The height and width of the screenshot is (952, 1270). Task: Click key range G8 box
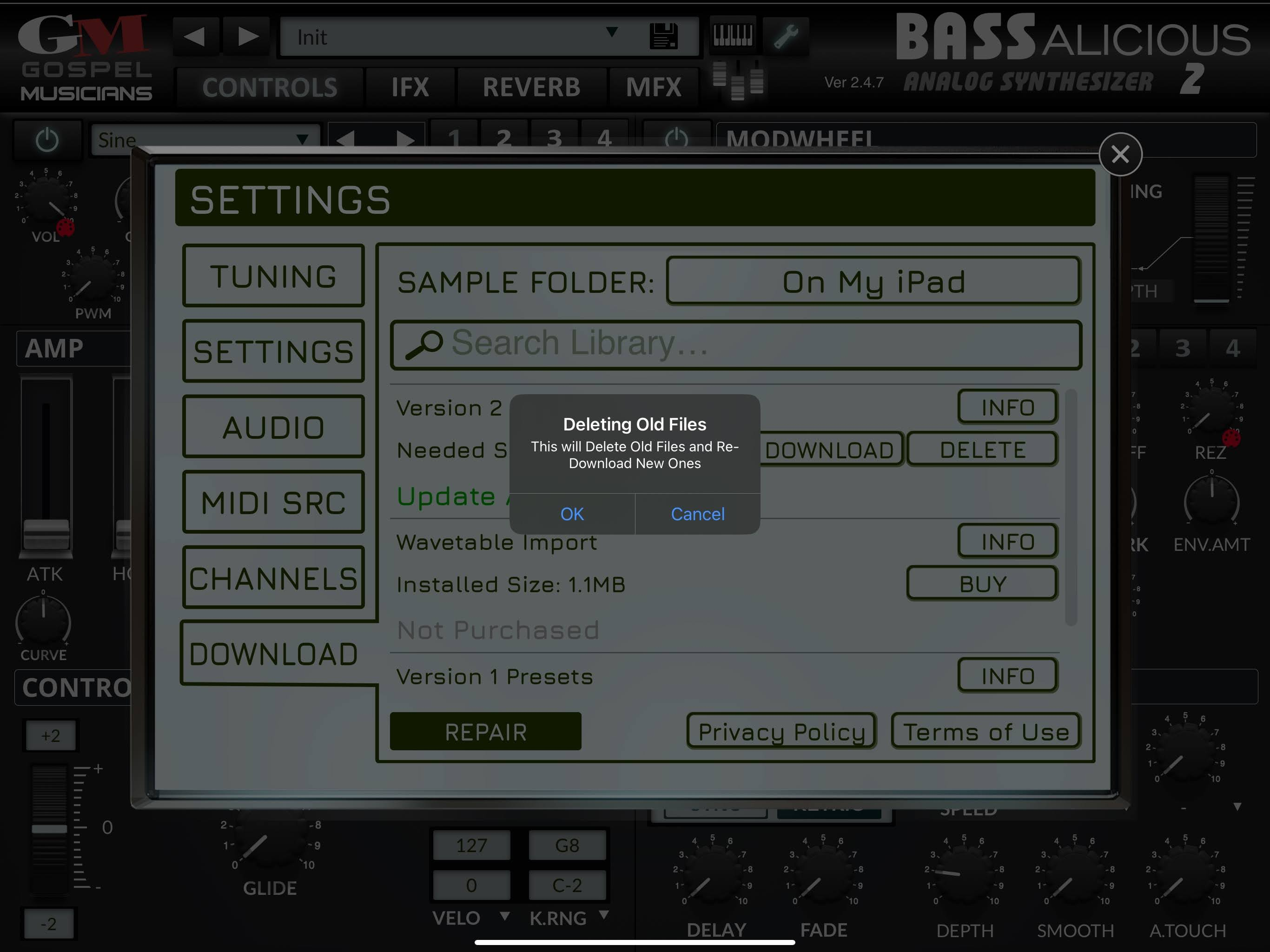click(567, 845)
